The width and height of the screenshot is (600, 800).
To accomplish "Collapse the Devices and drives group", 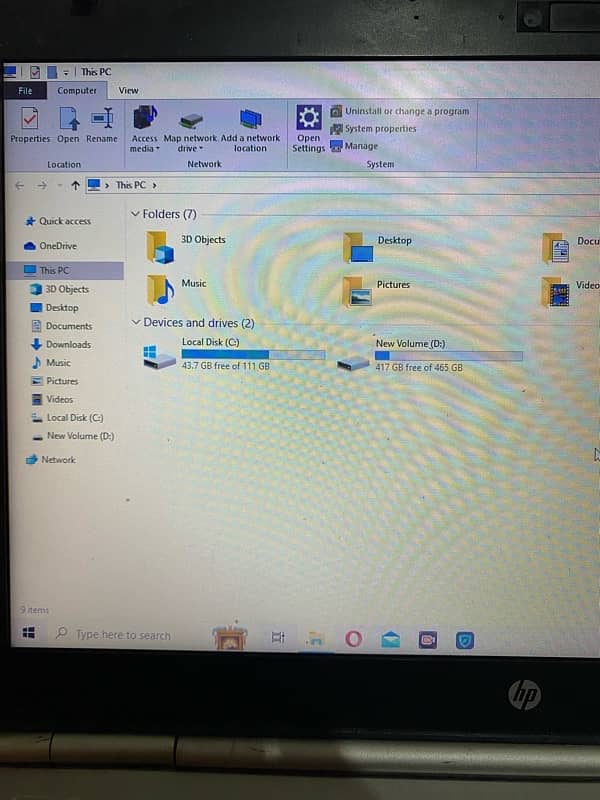I will point(136,323).
